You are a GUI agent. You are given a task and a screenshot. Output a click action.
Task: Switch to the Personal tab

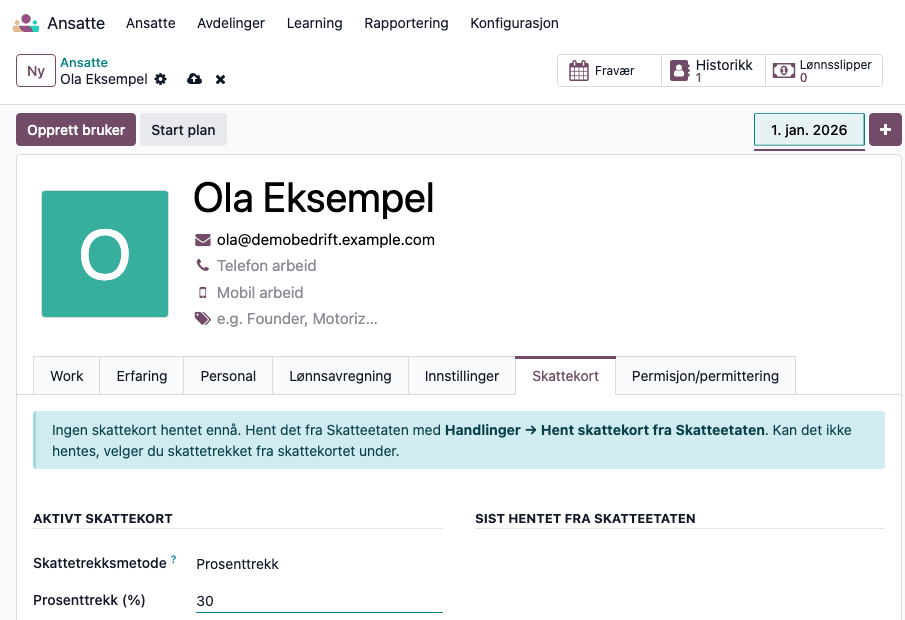[x=228, y=376]
